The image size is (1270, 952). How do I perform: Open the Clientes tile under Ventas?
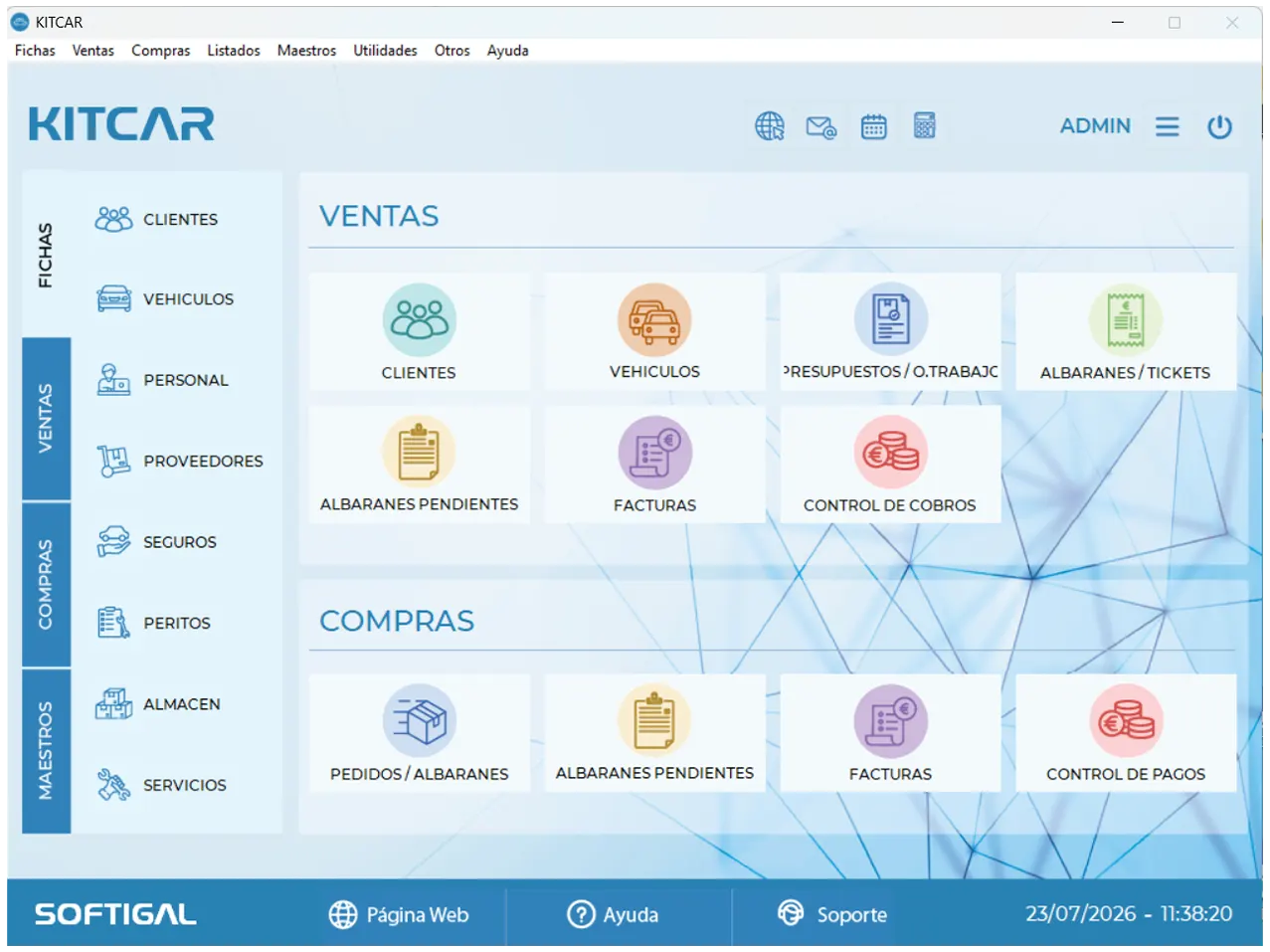419,331
